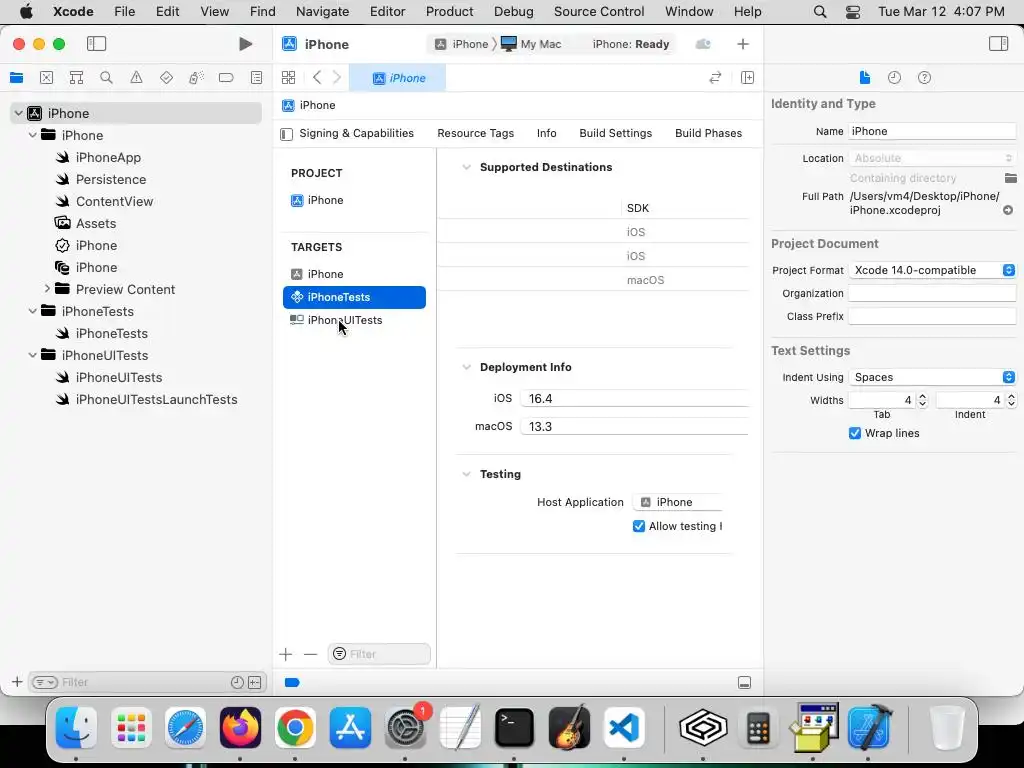Open the Source Control menu
The width and height of the screenshot is (1024, 768).
click(599, 12)
